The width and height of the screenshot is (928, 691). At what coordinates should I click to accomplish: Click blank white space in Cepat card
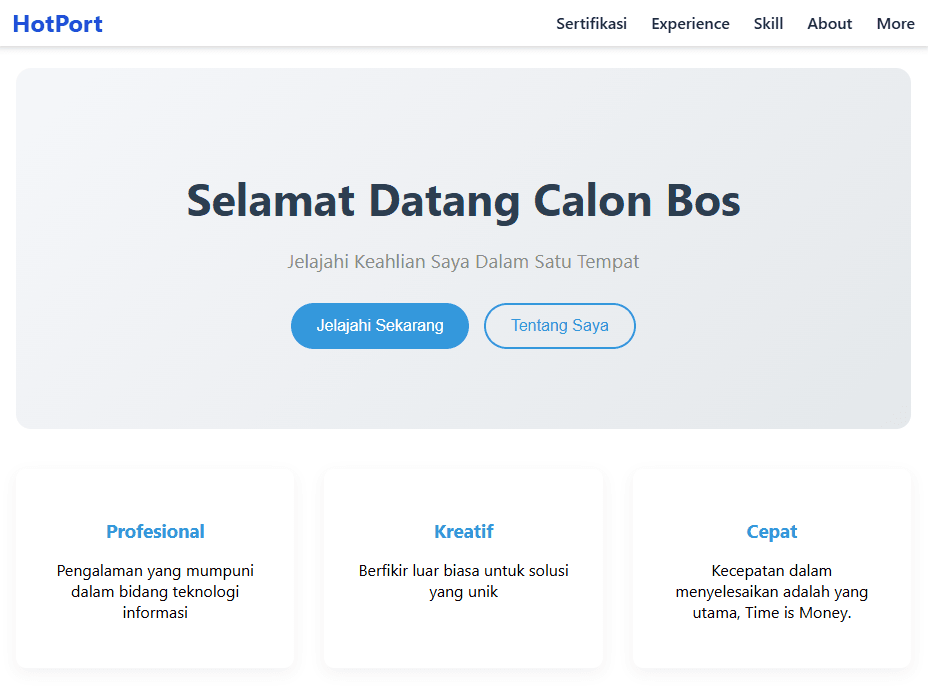click(x=771, y=647)
